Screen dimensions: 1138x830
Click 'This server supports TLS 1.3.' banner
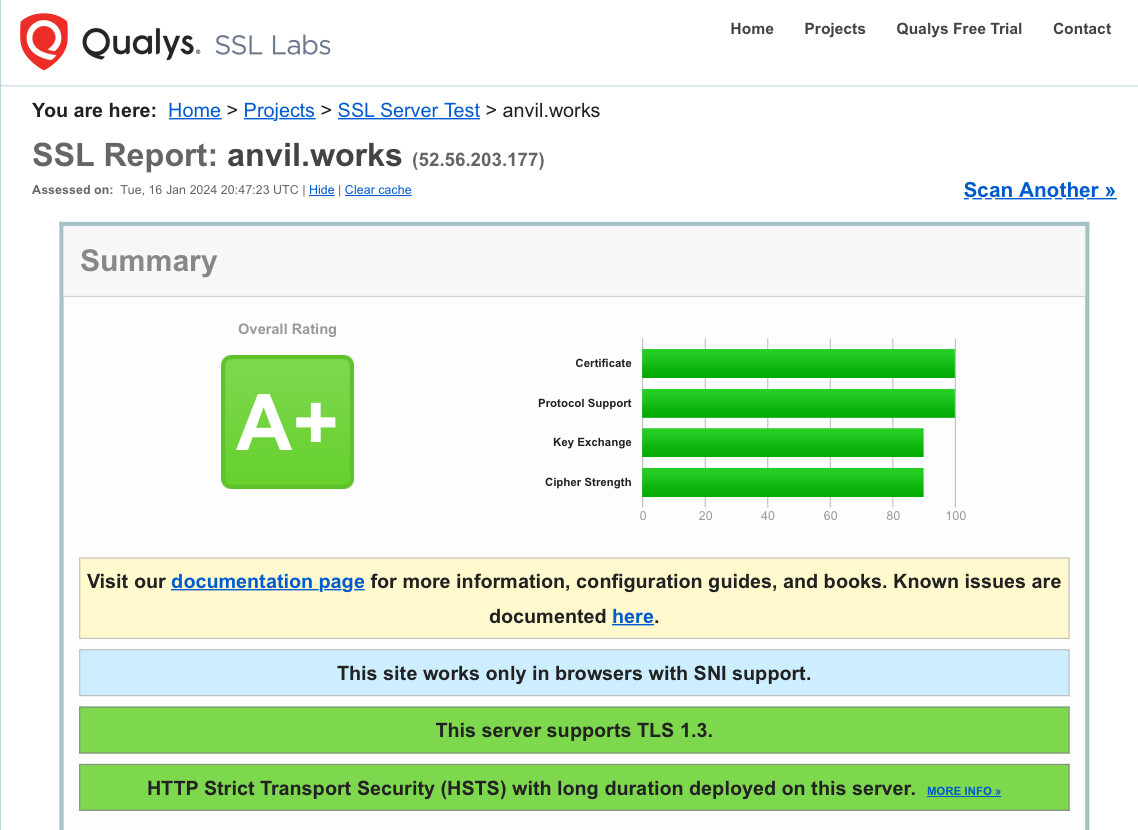pyautogui.click(x=574, y=730)
